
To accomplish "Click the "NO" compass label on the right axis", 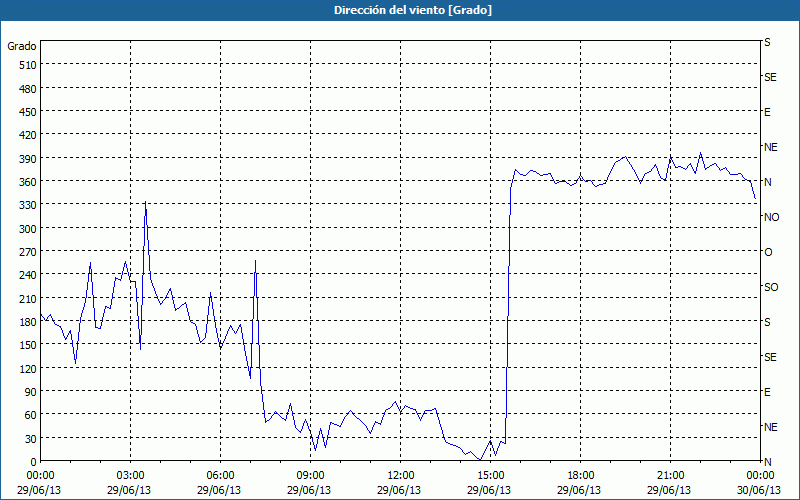I will click(x=771, y=217).
